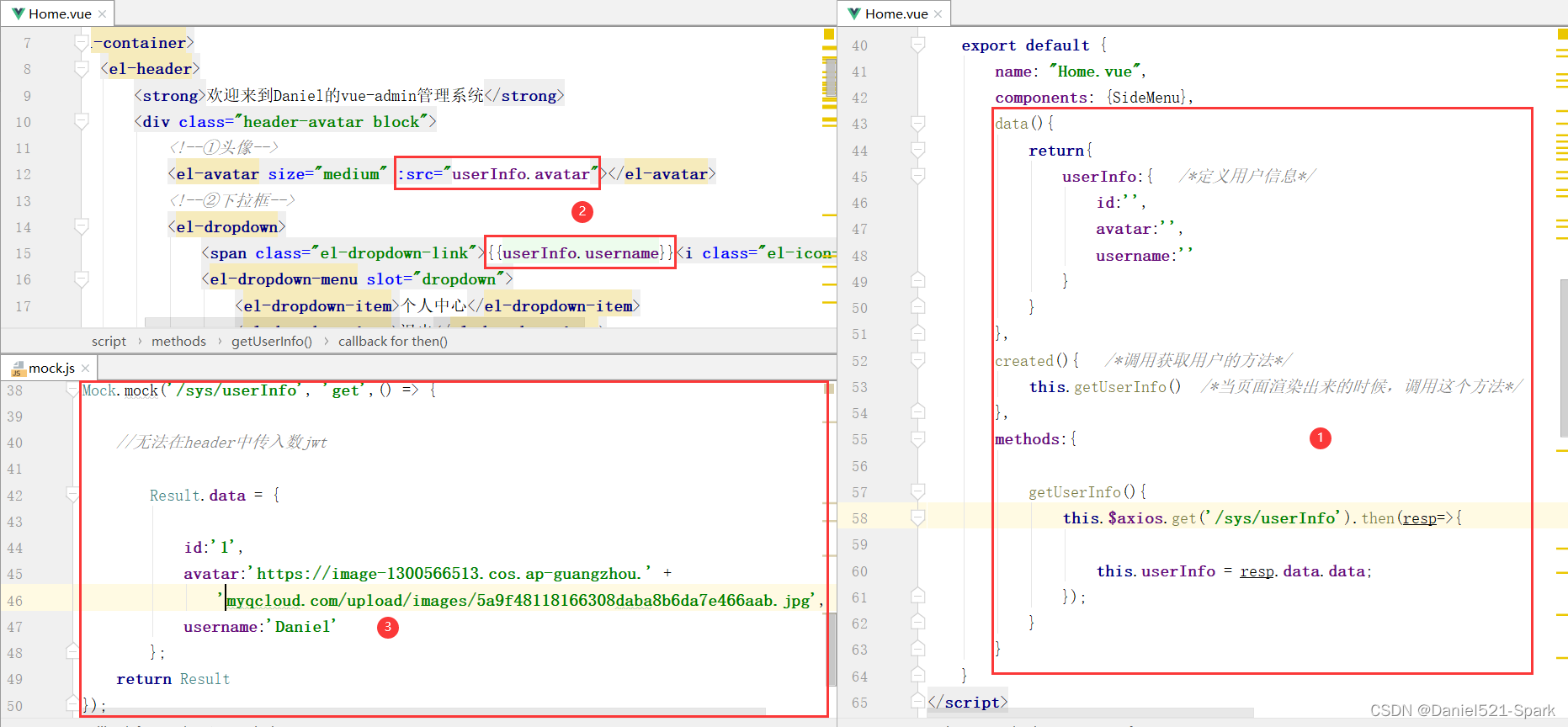1568x727 pixels.
Task: Fold the userInfo object at line 45
Action: [918, 177]
